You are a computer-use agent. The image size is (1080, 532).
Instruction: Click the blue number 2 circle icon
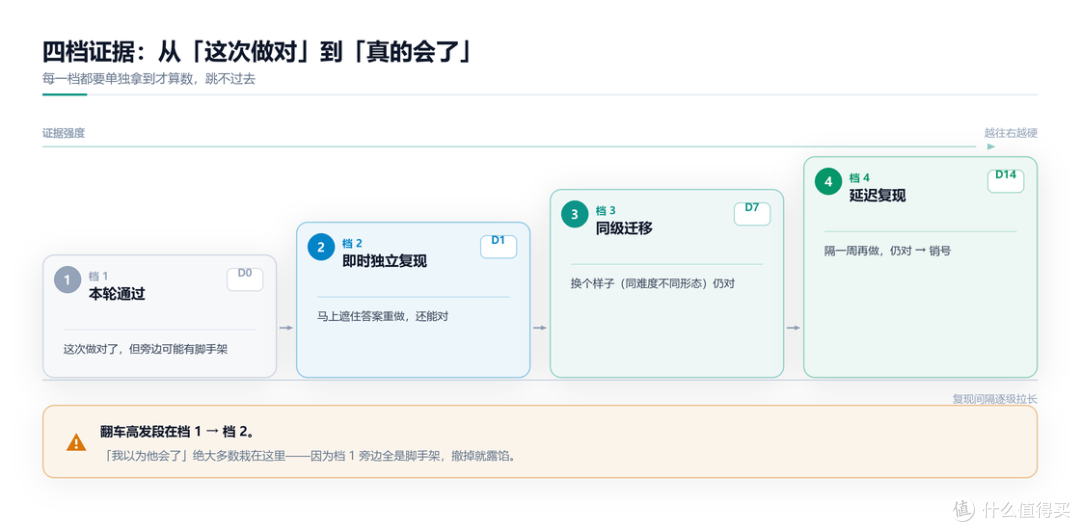pyautogui.click(x=321, y=247)
